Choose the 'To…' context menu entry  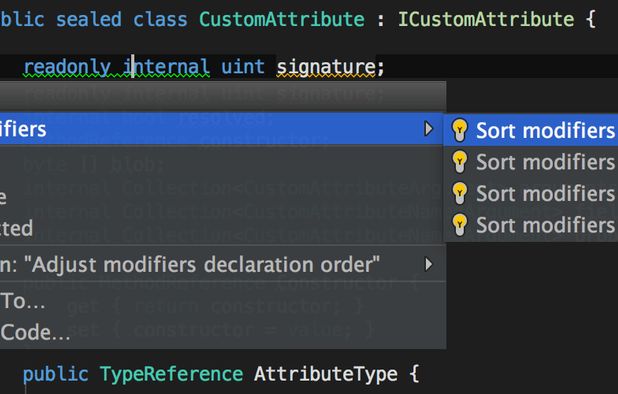coord(223,301)
